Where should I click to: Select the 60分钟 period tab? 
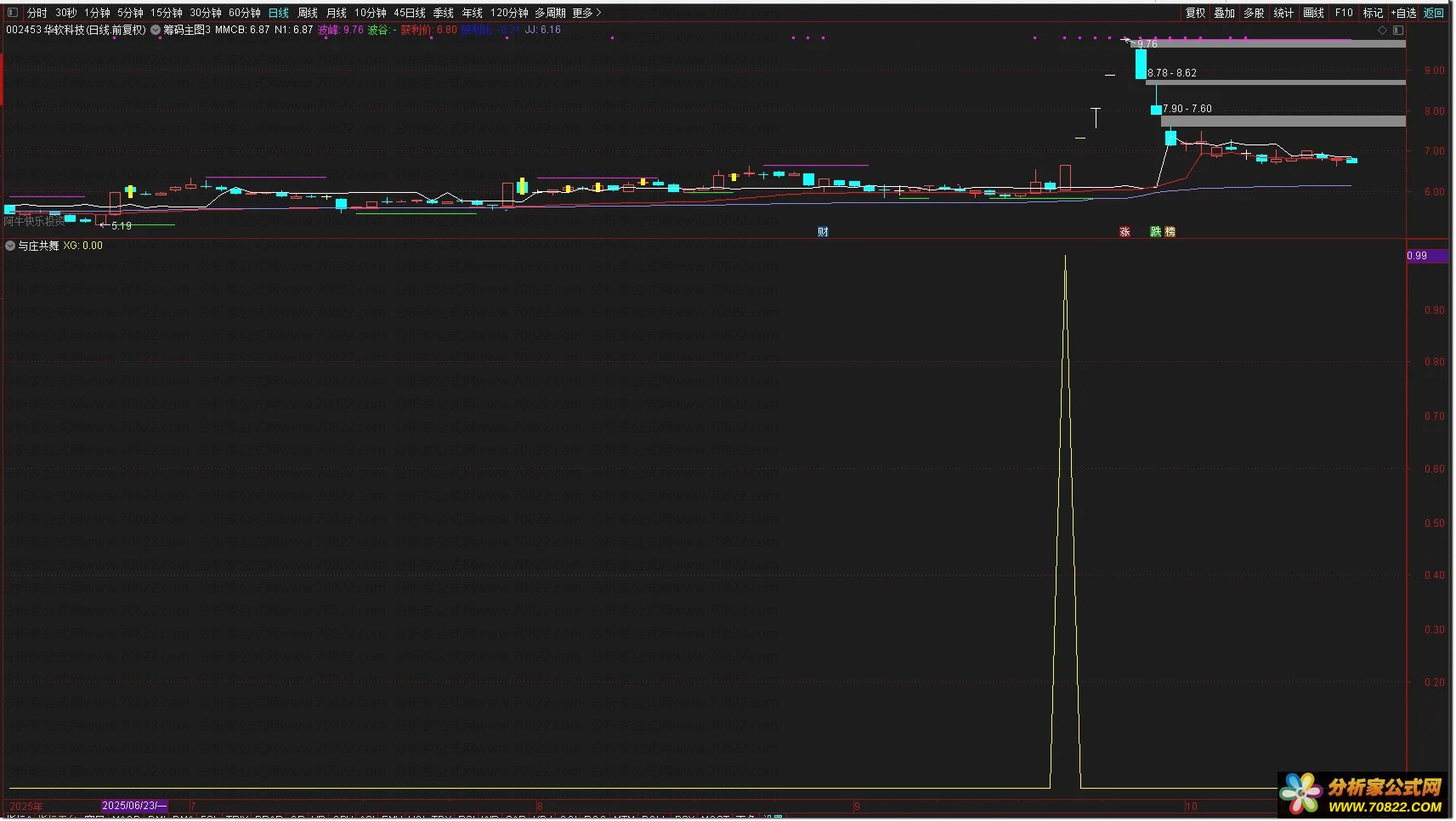[x=245, y=13]
